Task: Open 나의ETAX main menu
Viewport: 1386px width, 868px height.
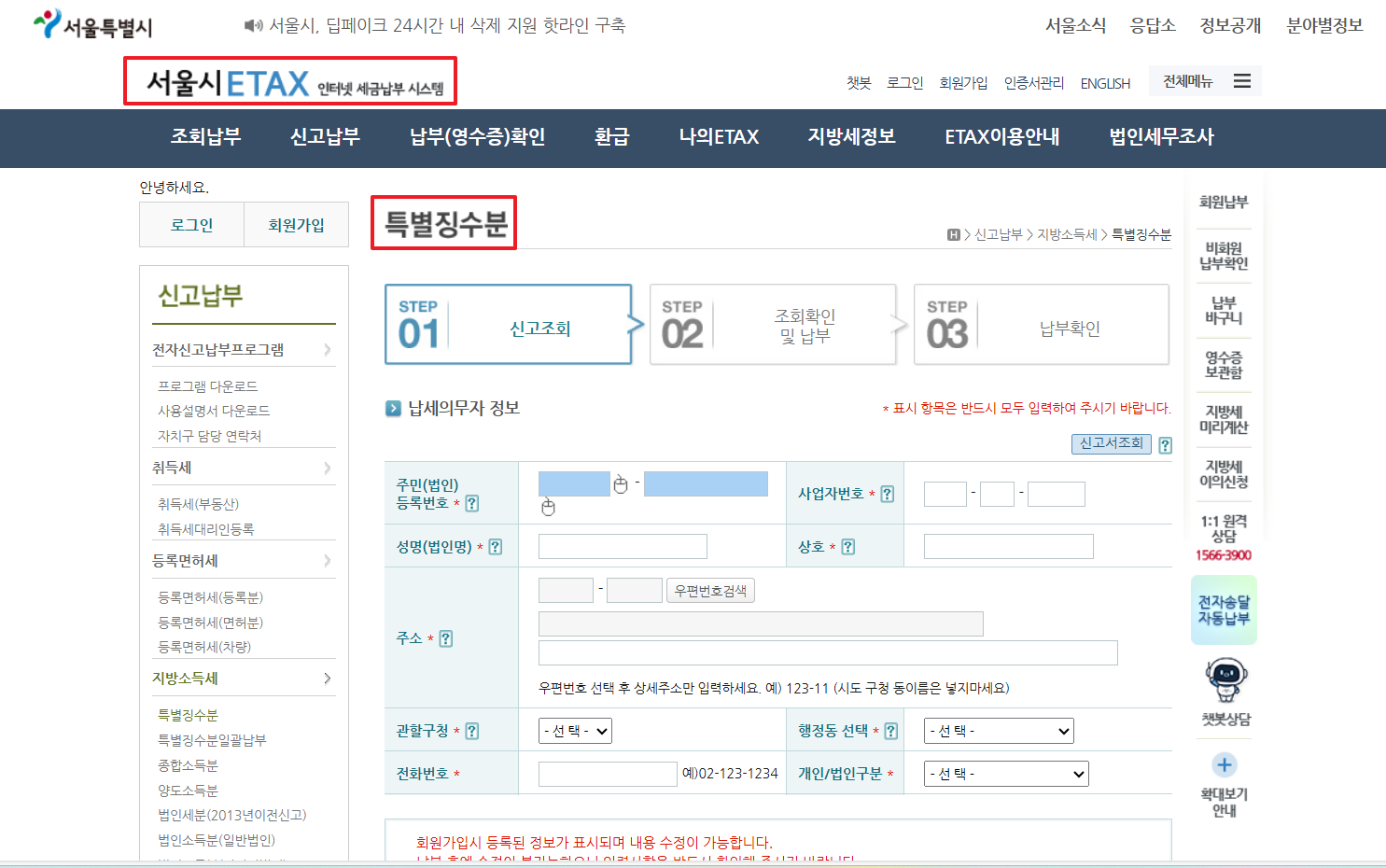Action: tap(719, 137)
